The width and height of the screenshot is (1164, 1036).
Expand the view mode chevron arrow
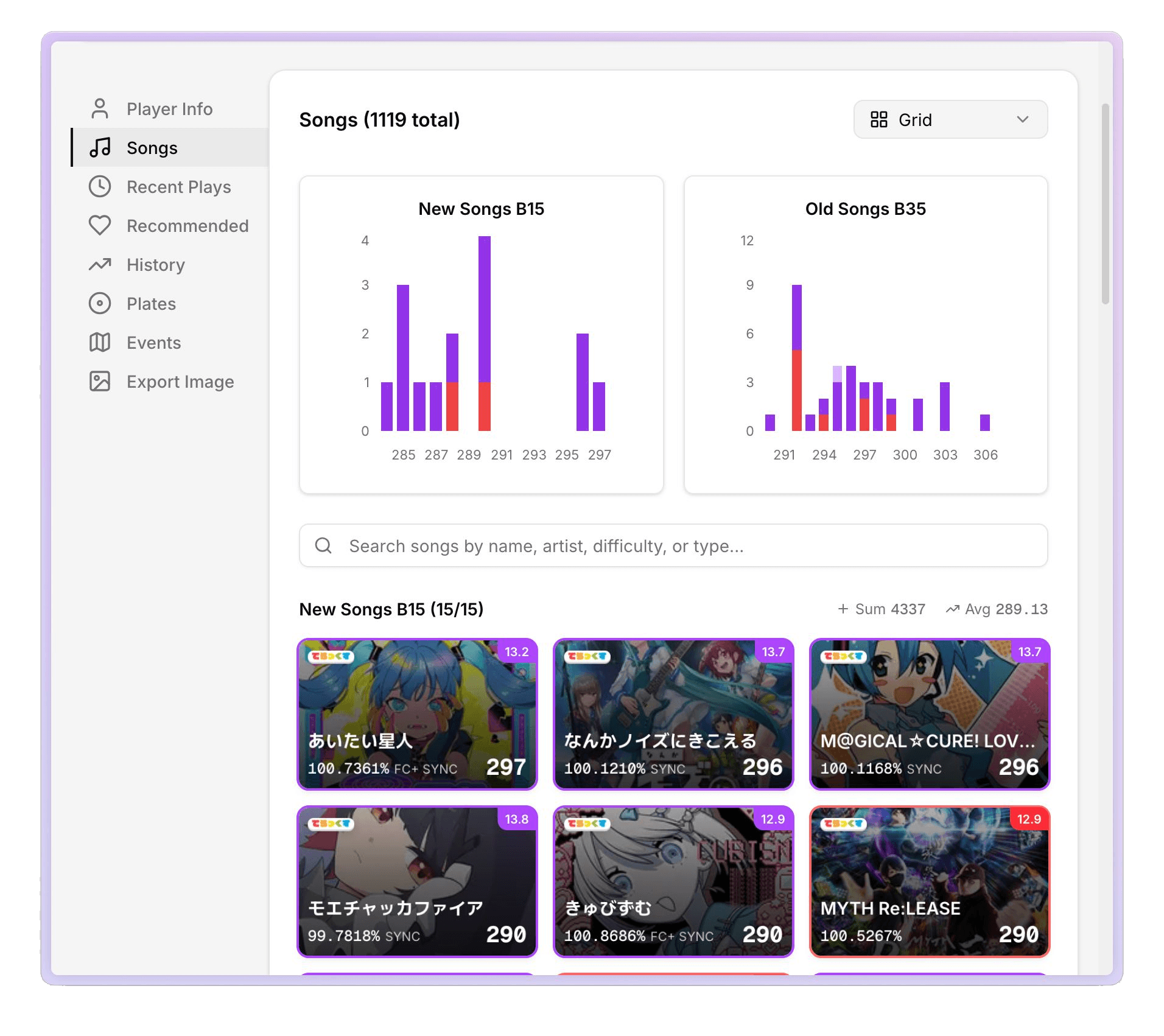1023,120
